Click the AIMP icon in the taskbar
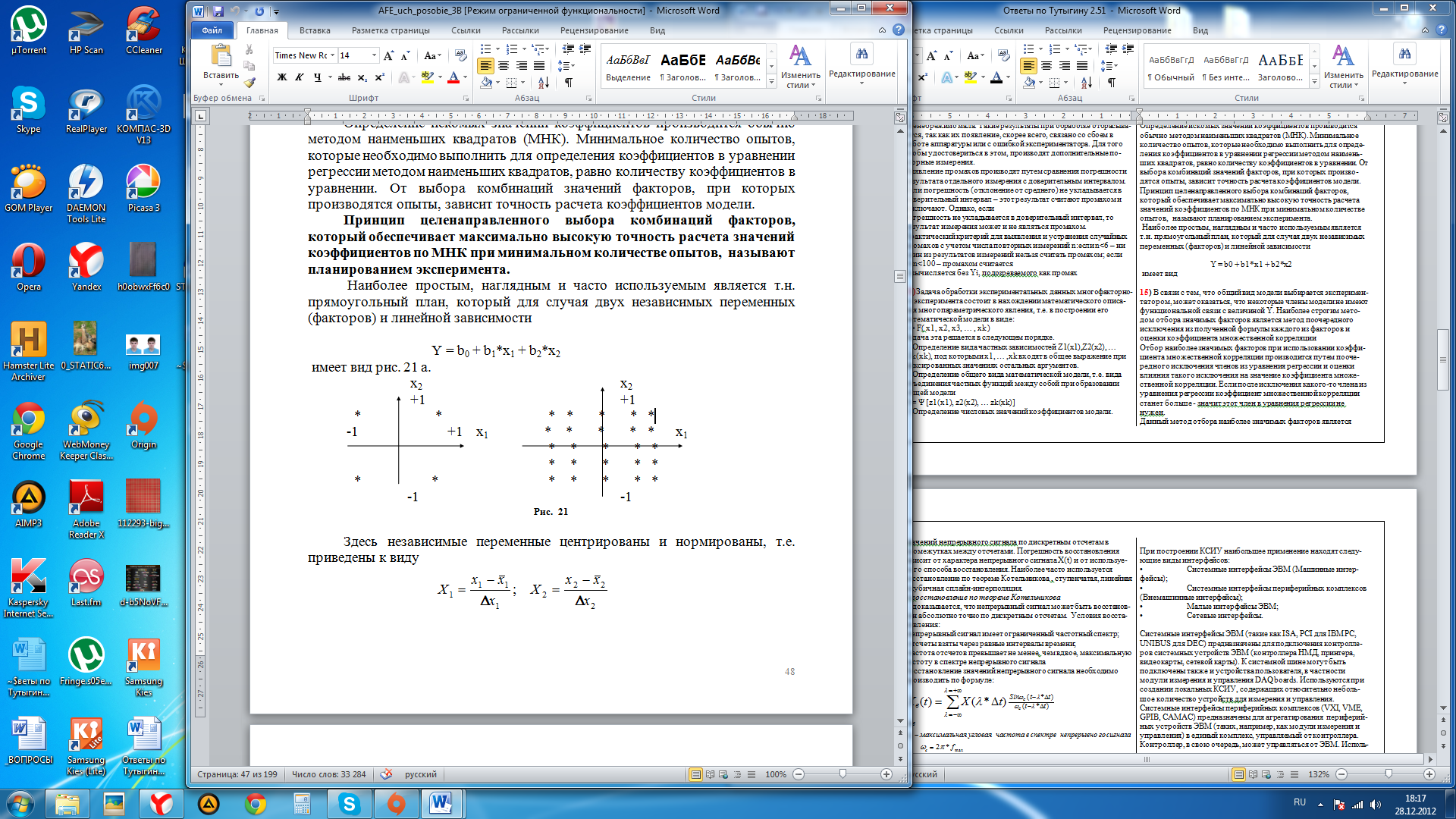1456x819 pixels. 209,803
